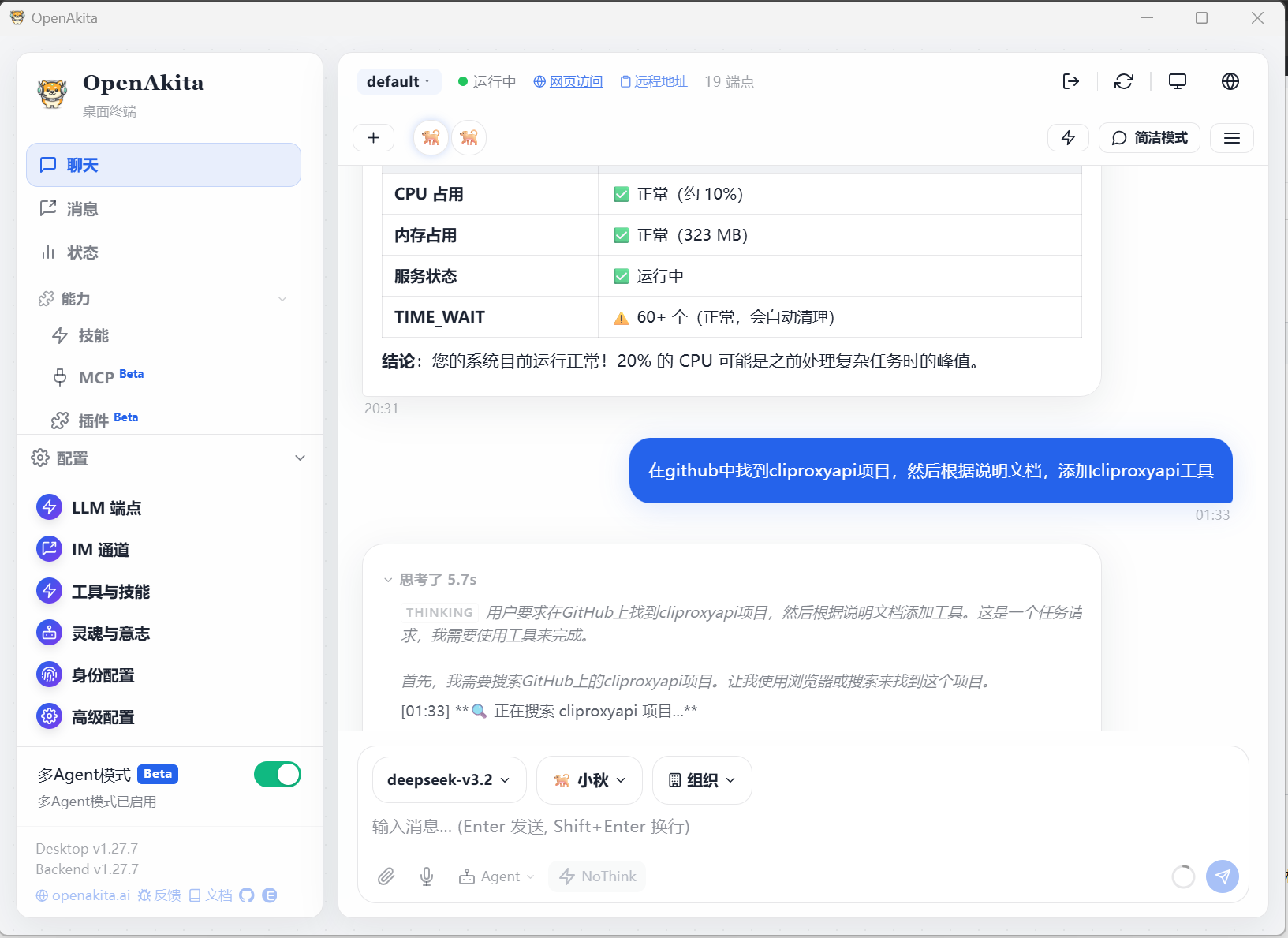
Task: Open the GitHub icon in the sidebar footer
Action: [x=247, y=895]
